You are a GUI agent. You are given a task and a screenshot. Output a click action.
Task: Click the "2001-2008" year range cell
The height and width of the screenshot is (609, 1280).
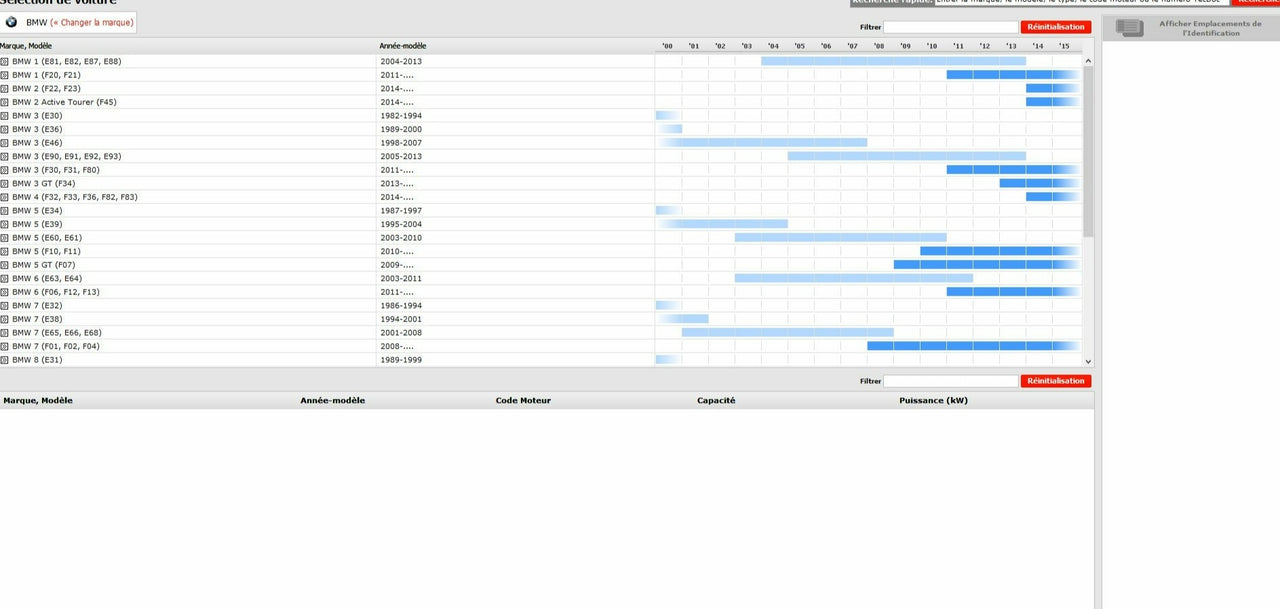401,332
